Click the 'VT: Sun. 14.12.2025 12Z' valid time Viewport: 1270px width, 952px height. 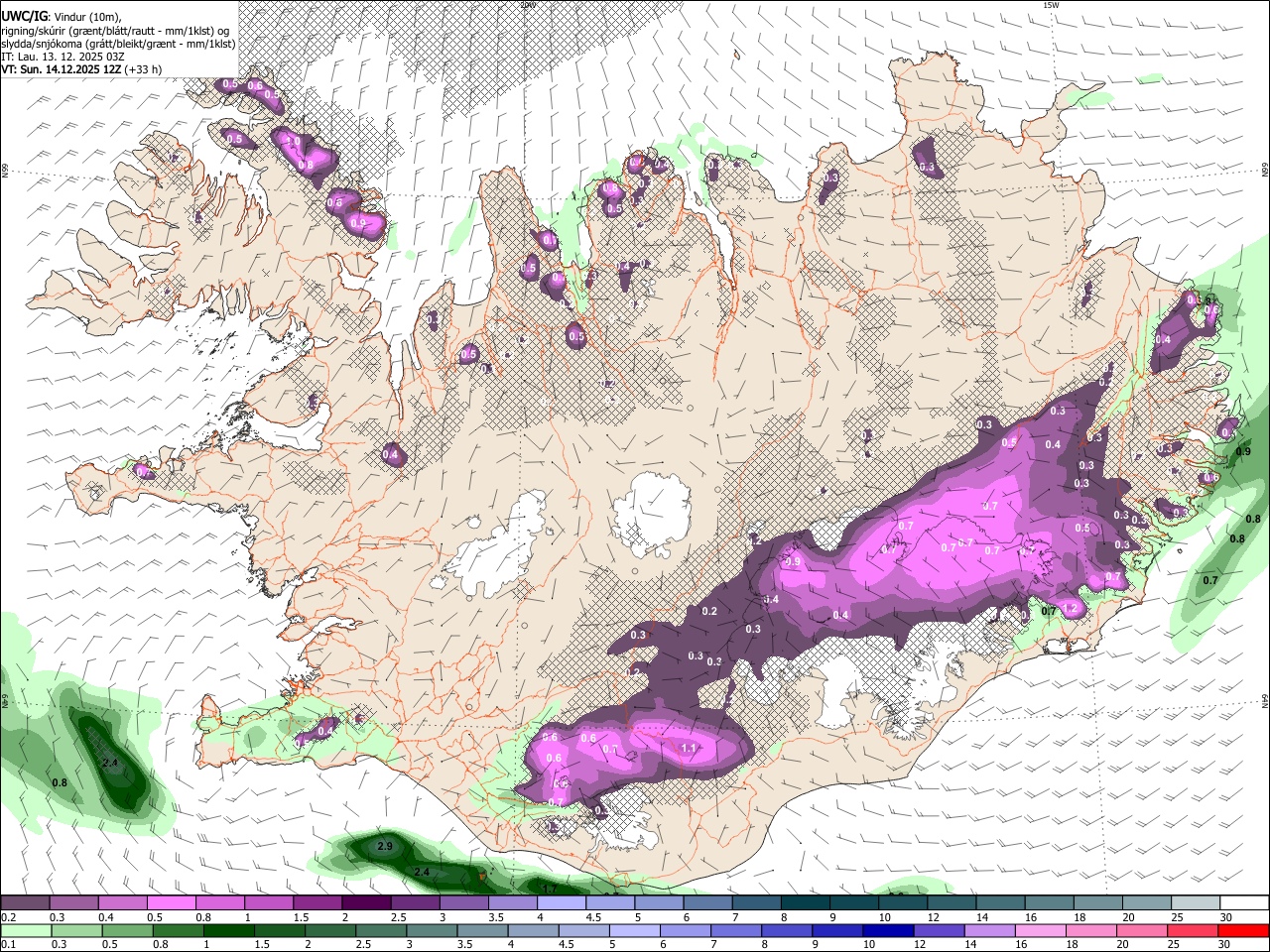[x=62, y=69]
